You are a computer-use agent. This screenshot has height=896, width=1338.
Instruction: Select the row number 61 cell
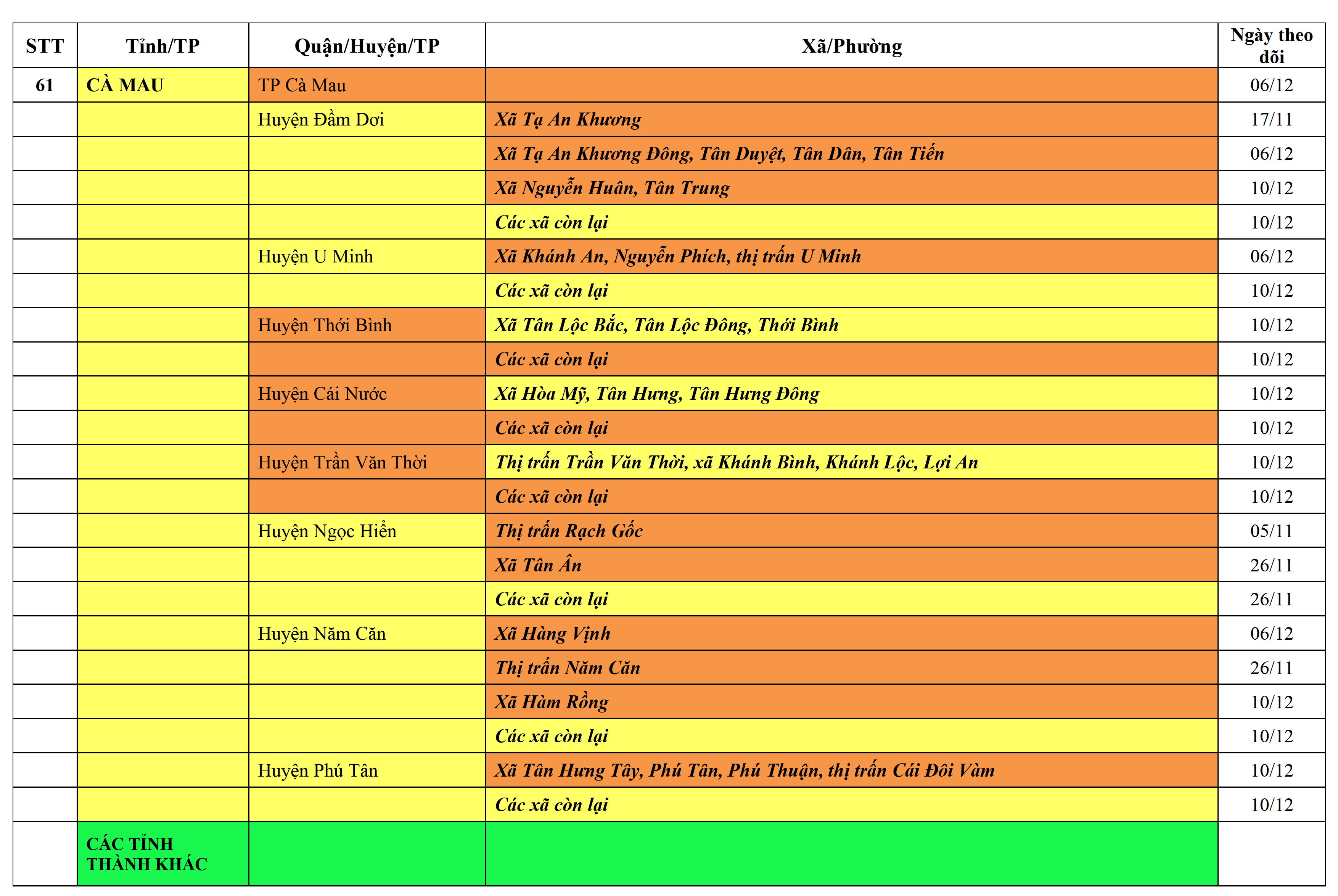45,85
